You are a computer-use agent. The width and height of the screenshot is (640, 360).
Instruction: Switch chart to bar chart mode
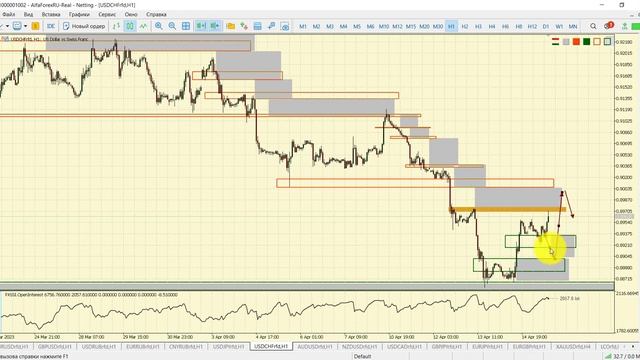point(116,26)
